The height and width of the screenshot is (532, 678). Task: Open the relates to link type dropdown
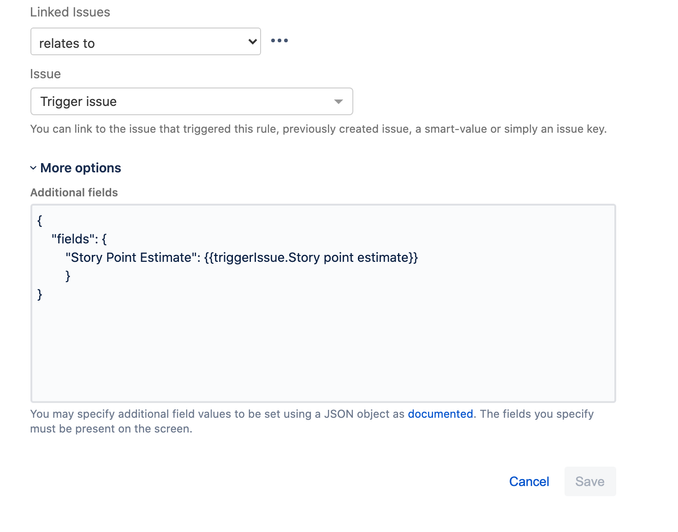coord(145,42)
